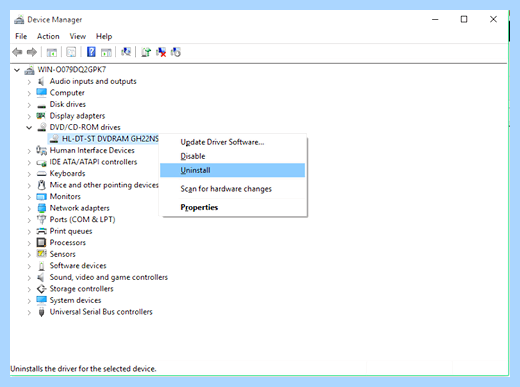The height and width of the screenshot is (387, 520).
Task: Select the Universal Serial Bus controllers label
Action: pyautogui.click(x=101, y=312)
